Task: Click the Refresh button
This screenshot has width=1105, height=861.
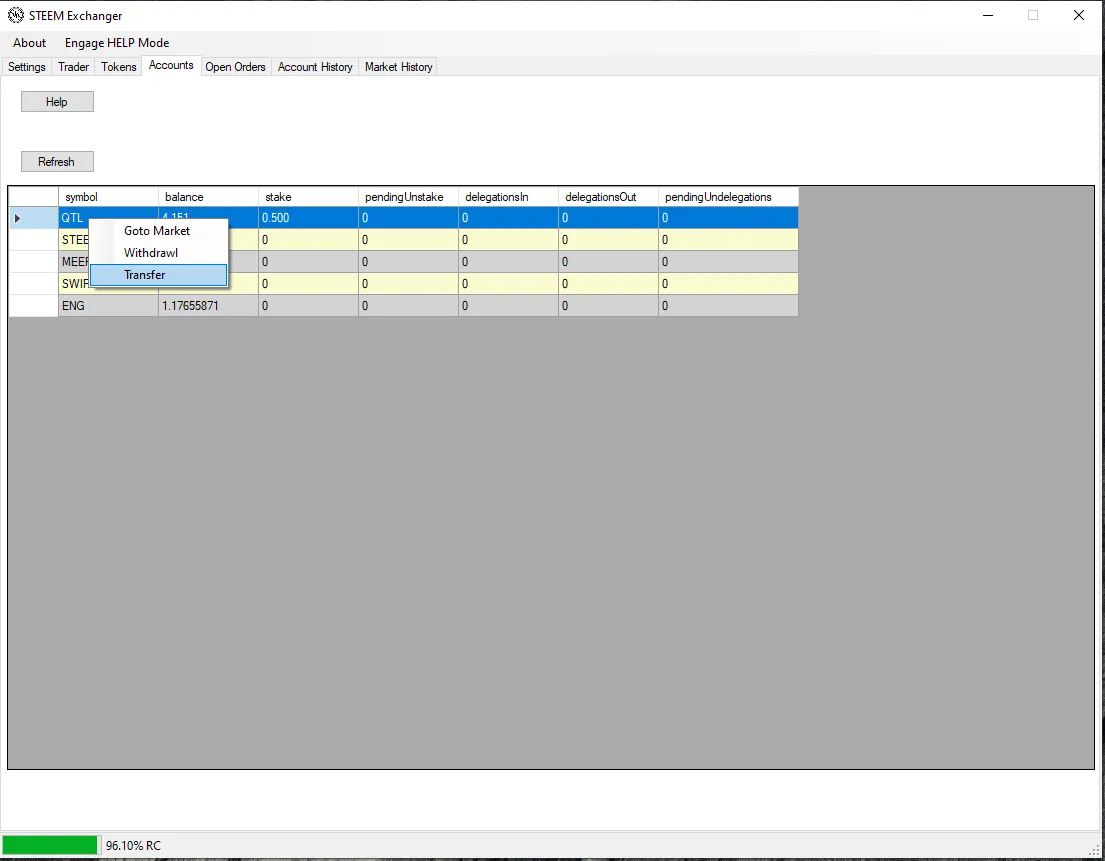Action: [57, 161]
